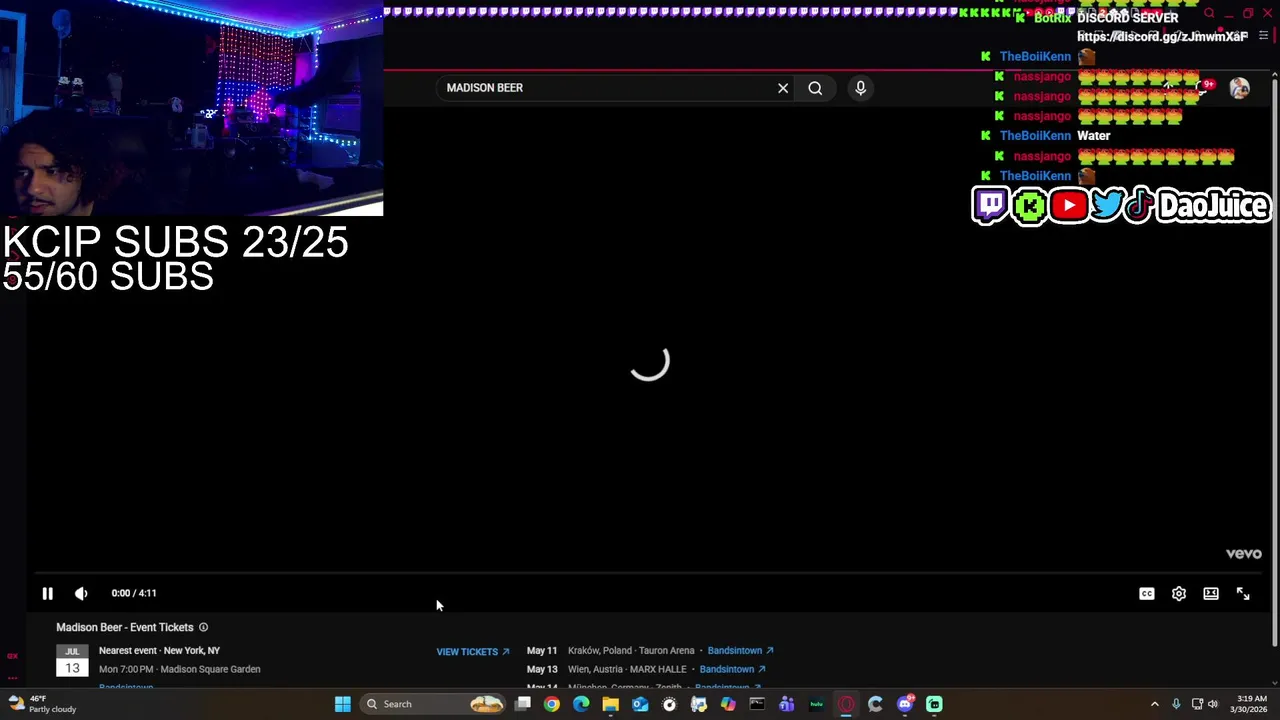Open the green chat app taskbar icon
This screenshot has width=1280, height=720.
click(934, 704)
